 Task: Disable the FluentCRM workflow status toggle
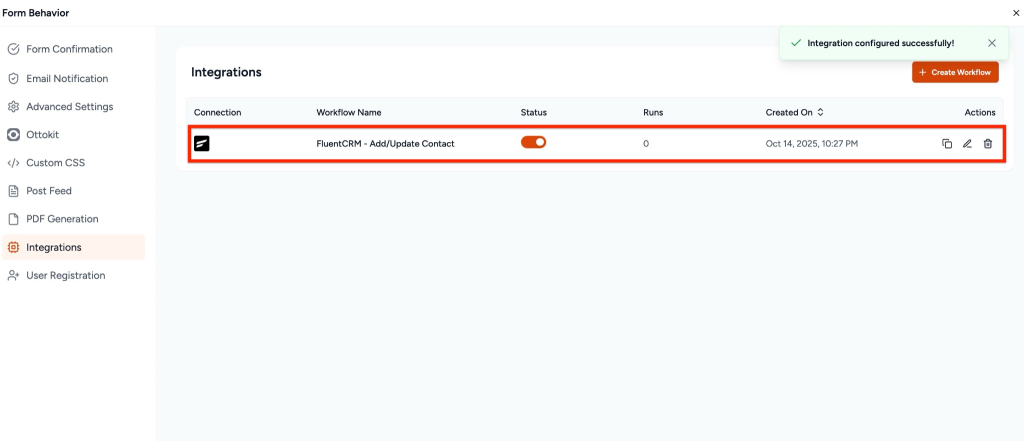533,142
